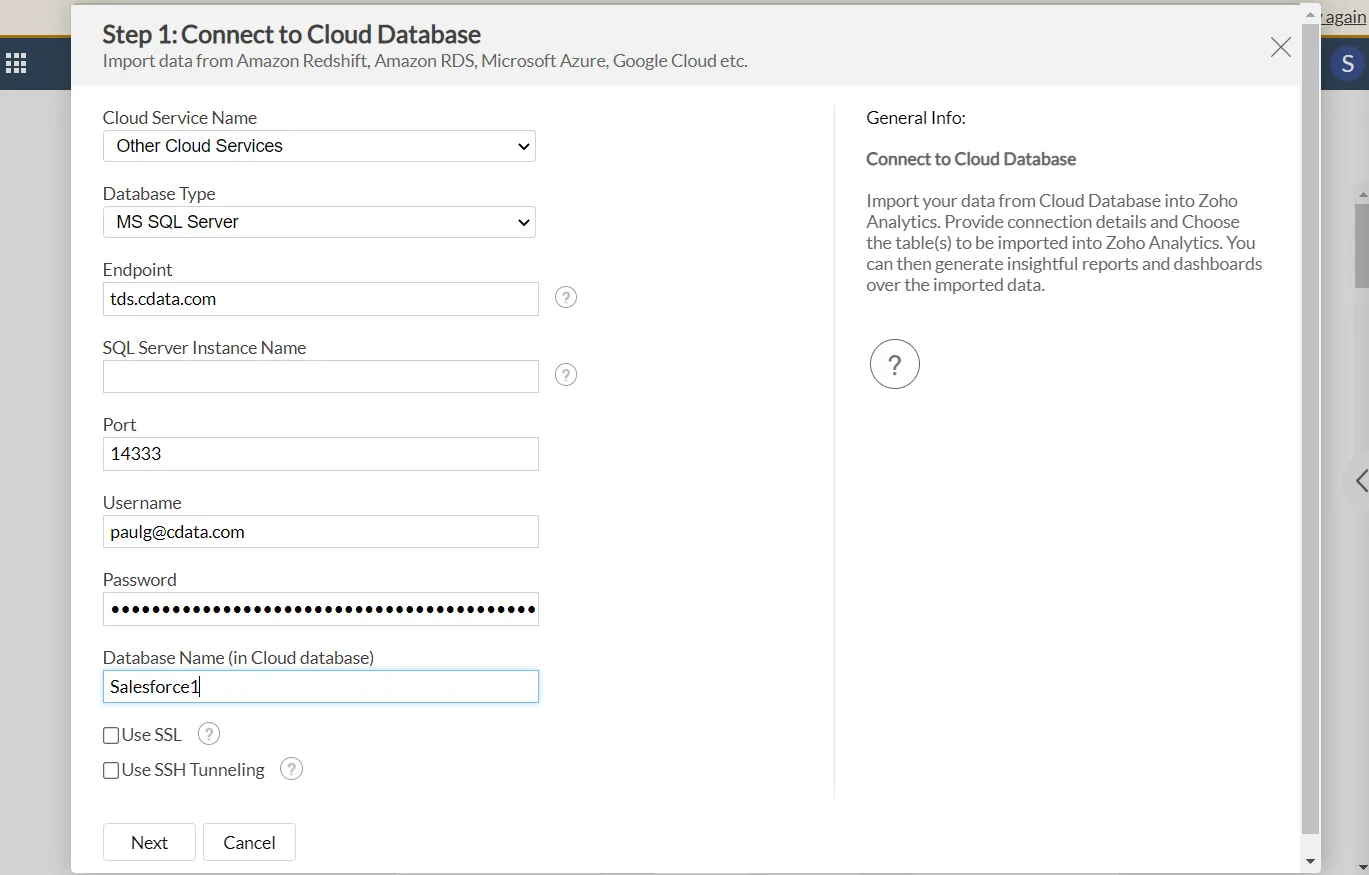The image size is (1369, 875).
Task: Collapse the right panel using the edge chevron
Action: pyautogui.click(x=1360, y=481)
